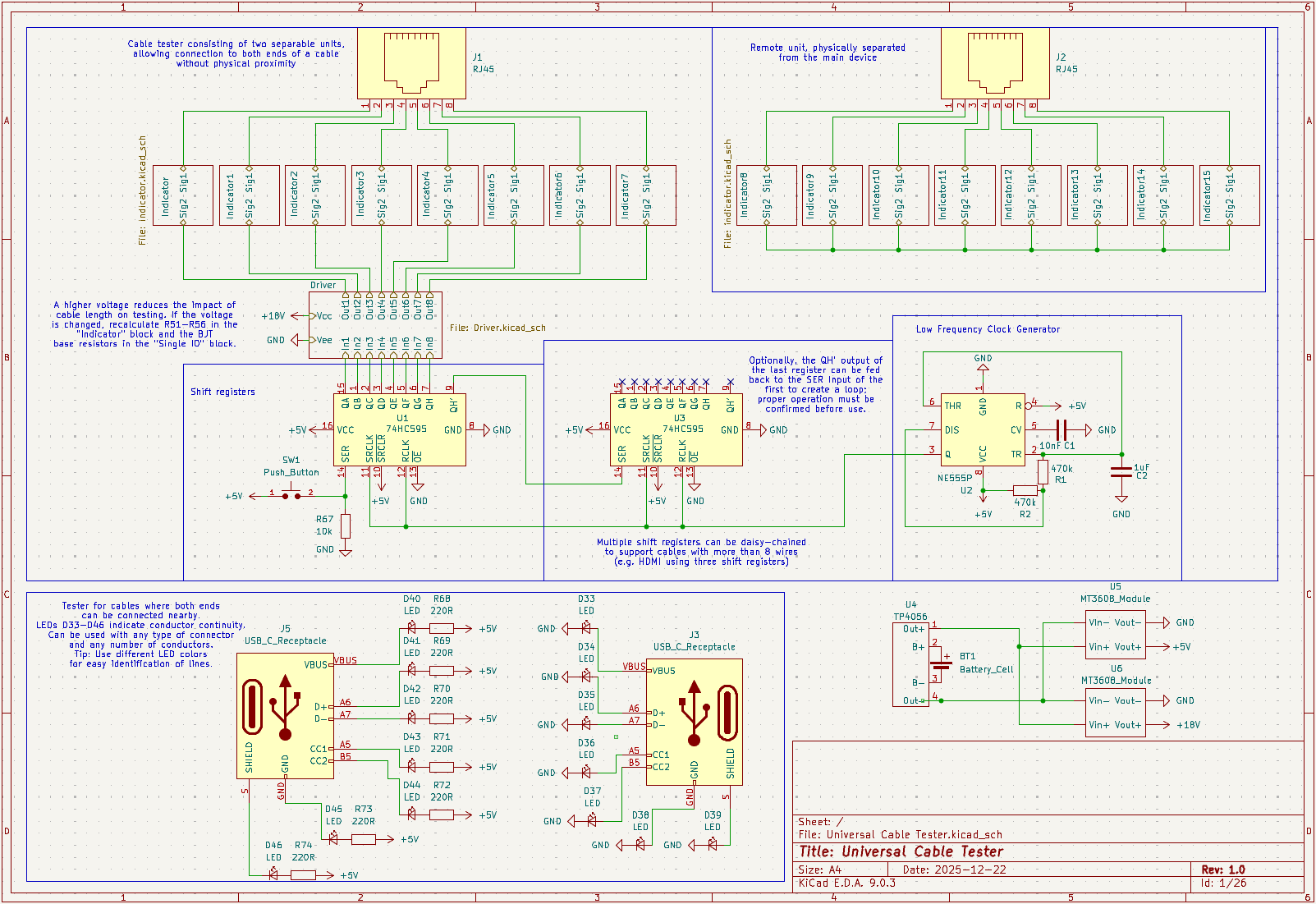
Task: Select LED D33 symbol
Action: (x=585, y=628)
